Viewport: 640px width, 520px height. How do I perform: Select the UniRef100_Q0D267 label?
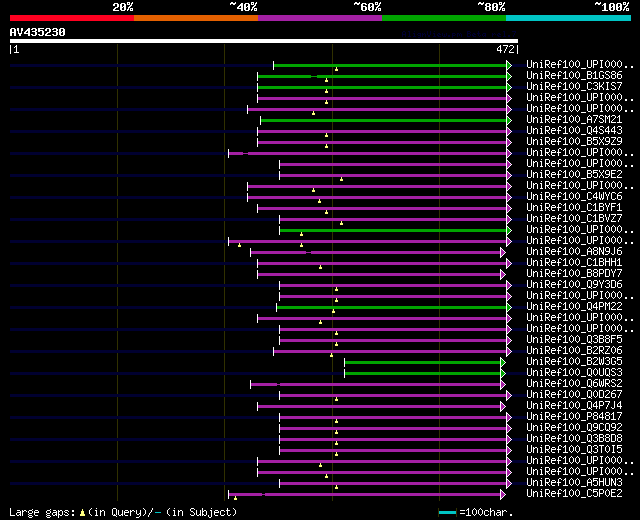pyautogui.click(x=574, y=395)
